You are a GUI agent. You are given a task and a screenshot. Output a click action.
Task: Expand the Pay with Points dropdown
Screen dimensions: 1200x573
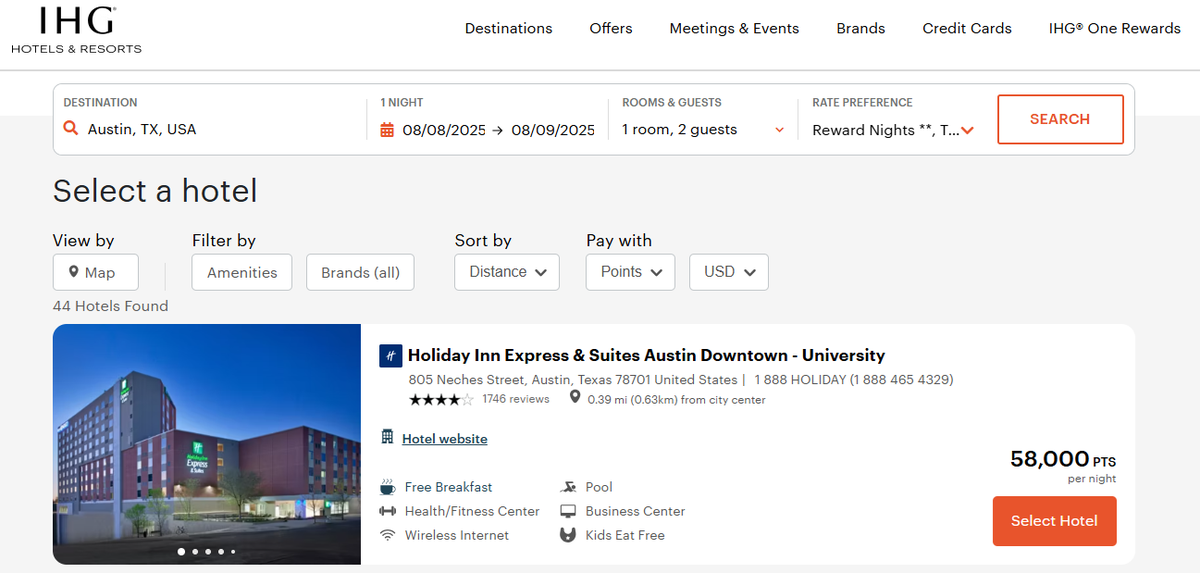coord(630,272)
